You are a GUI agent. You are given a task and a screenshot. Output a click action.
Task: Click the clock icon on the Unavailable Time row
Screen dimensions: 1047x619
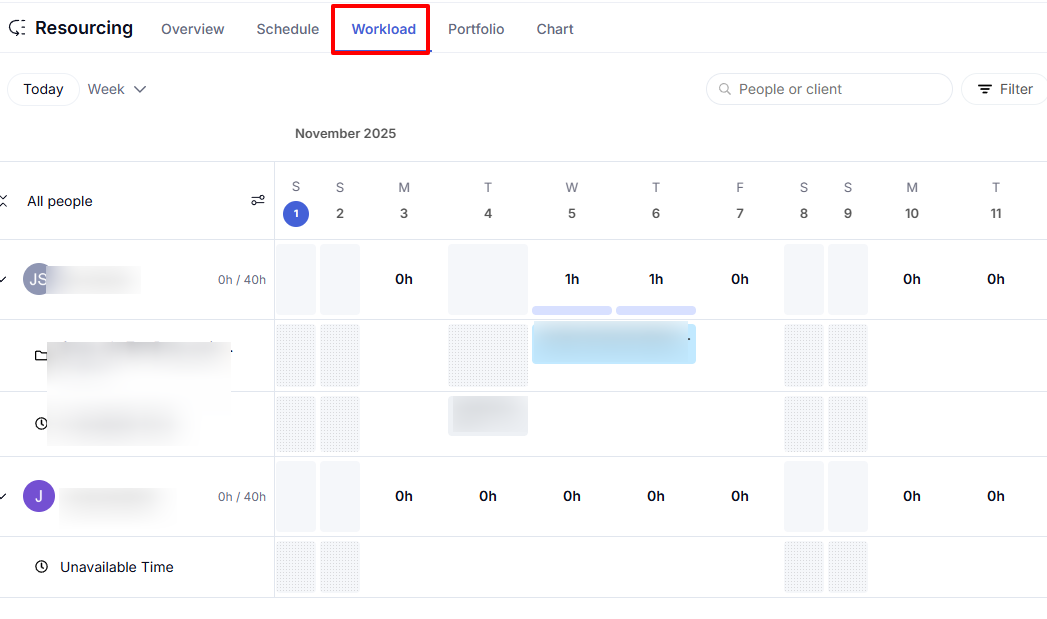pos(41,567)
